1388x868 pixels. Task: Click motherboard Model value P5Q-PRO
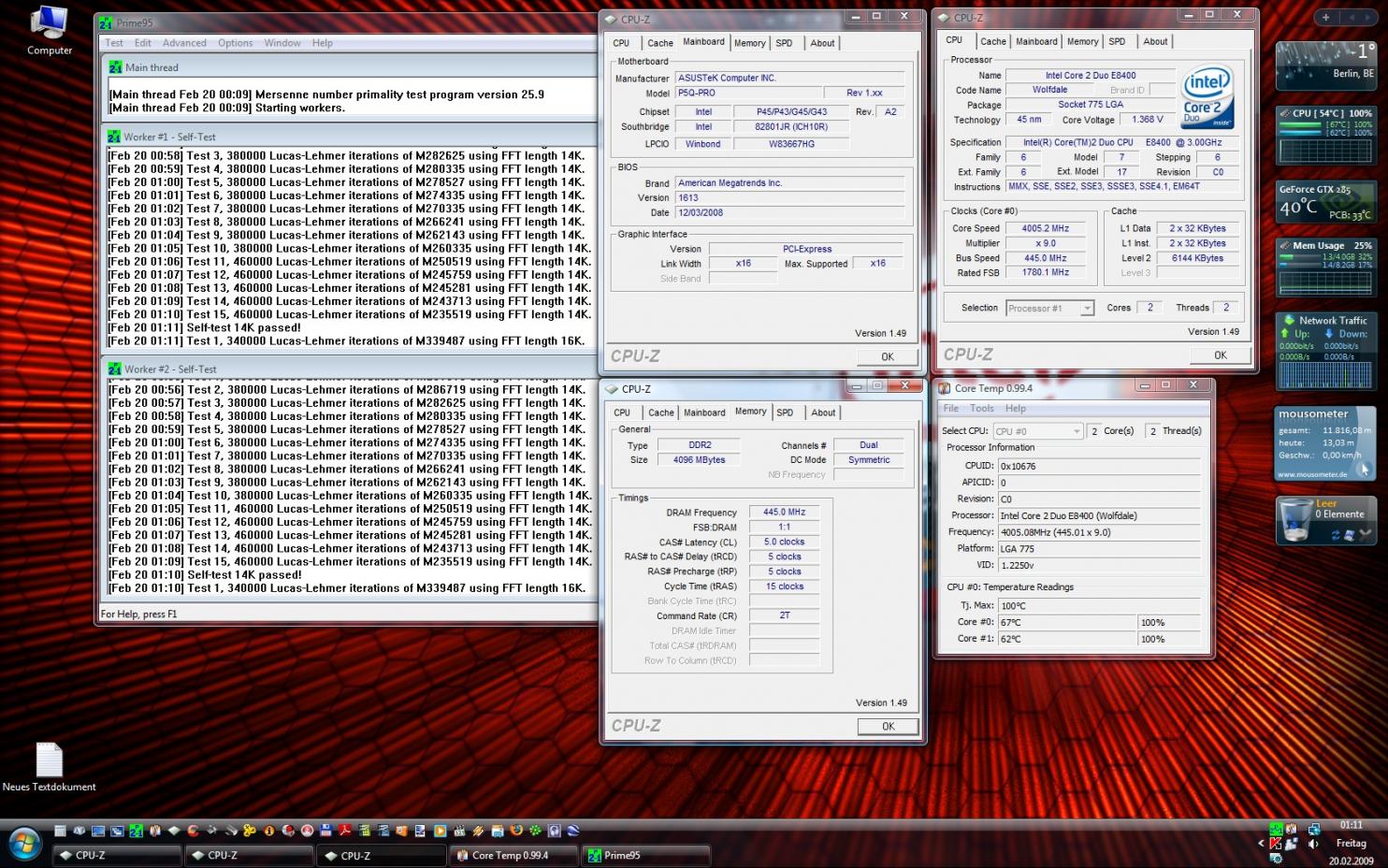pyautogui.click(x=748, y=93)
